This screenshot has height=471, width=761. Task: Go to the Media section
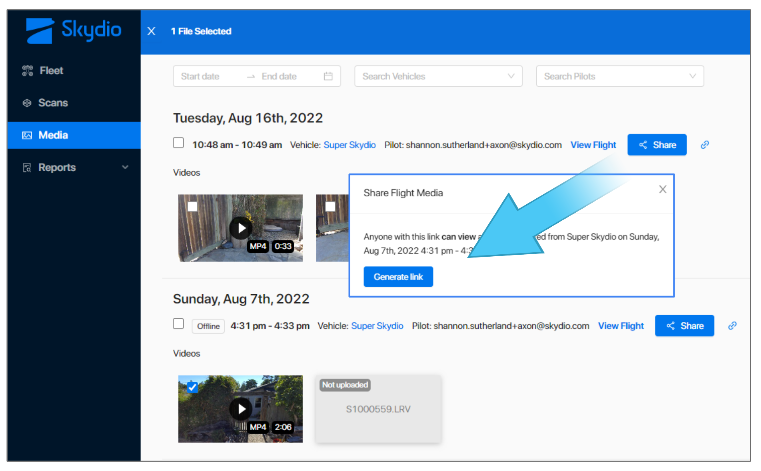[74, 135]
